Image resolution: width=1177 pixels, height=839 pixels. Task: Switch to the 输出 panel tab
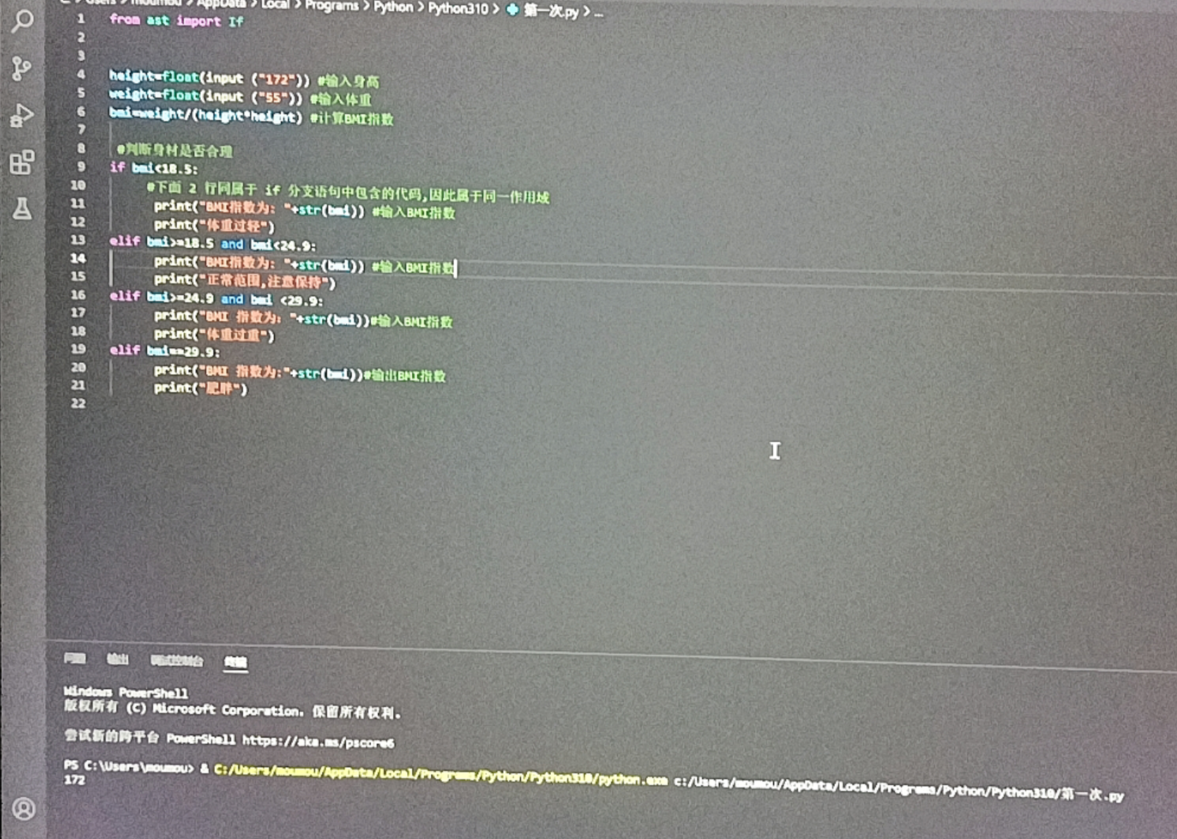tap(118, 660)
